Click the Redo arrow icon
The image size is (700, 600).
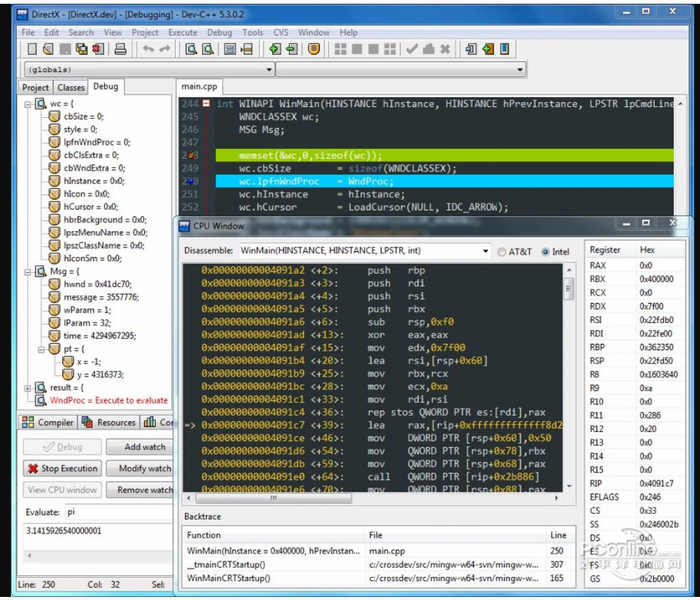164,49
